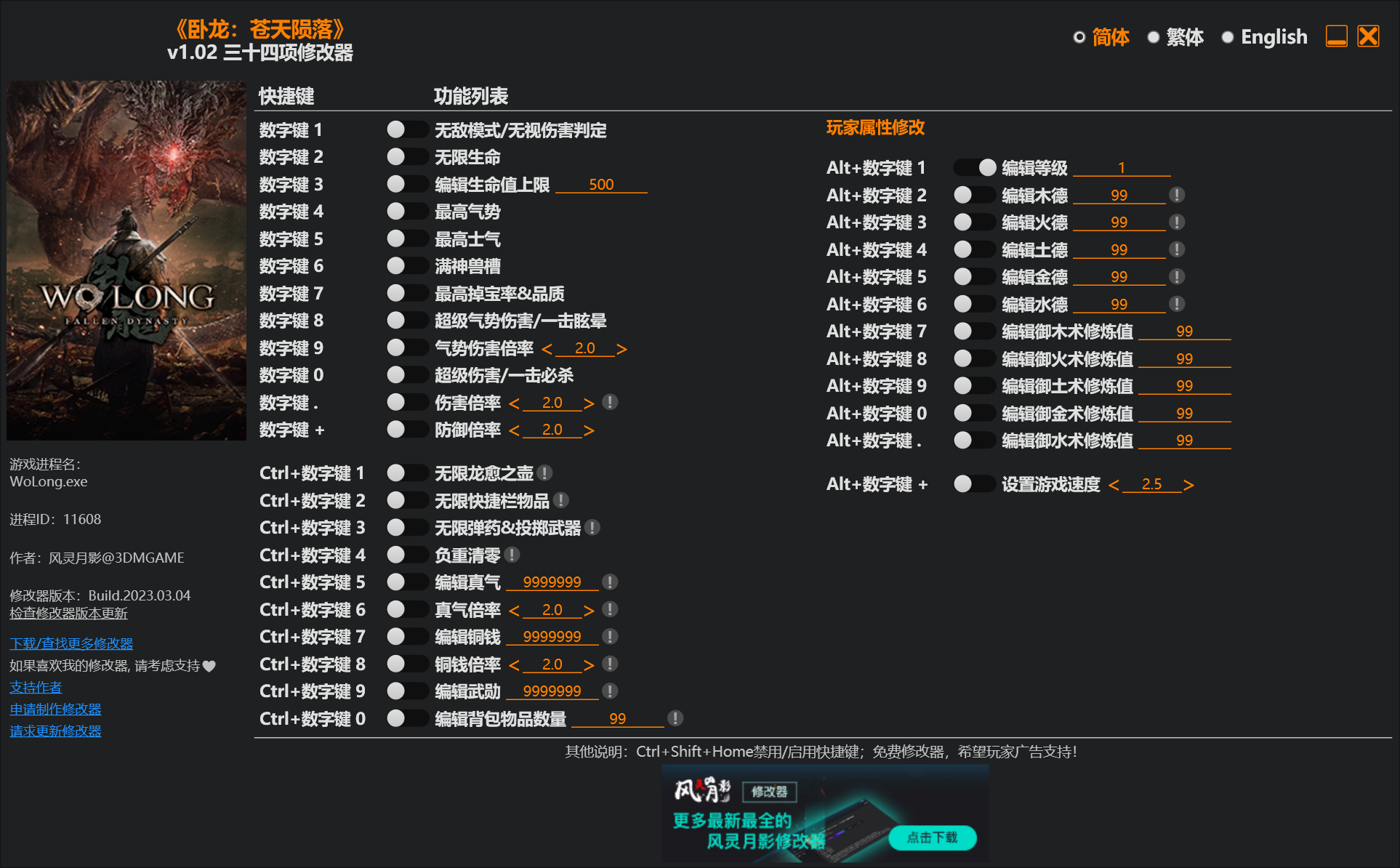Open 申请制作修改器 link
The width and height of the screenshot is (1400, 868).
coord(55,709)
